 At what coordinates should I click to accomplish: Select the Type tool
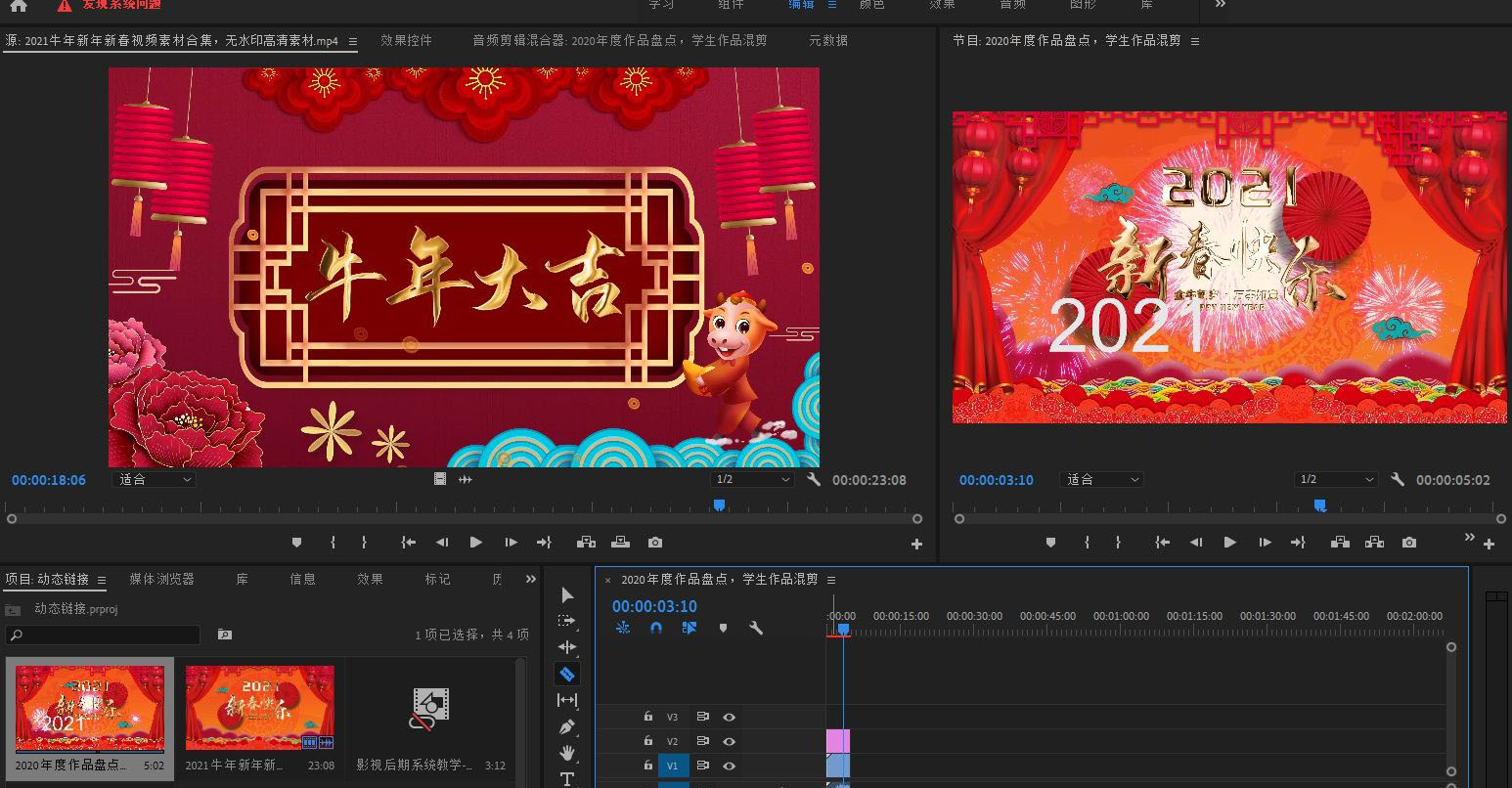(567, 779)
